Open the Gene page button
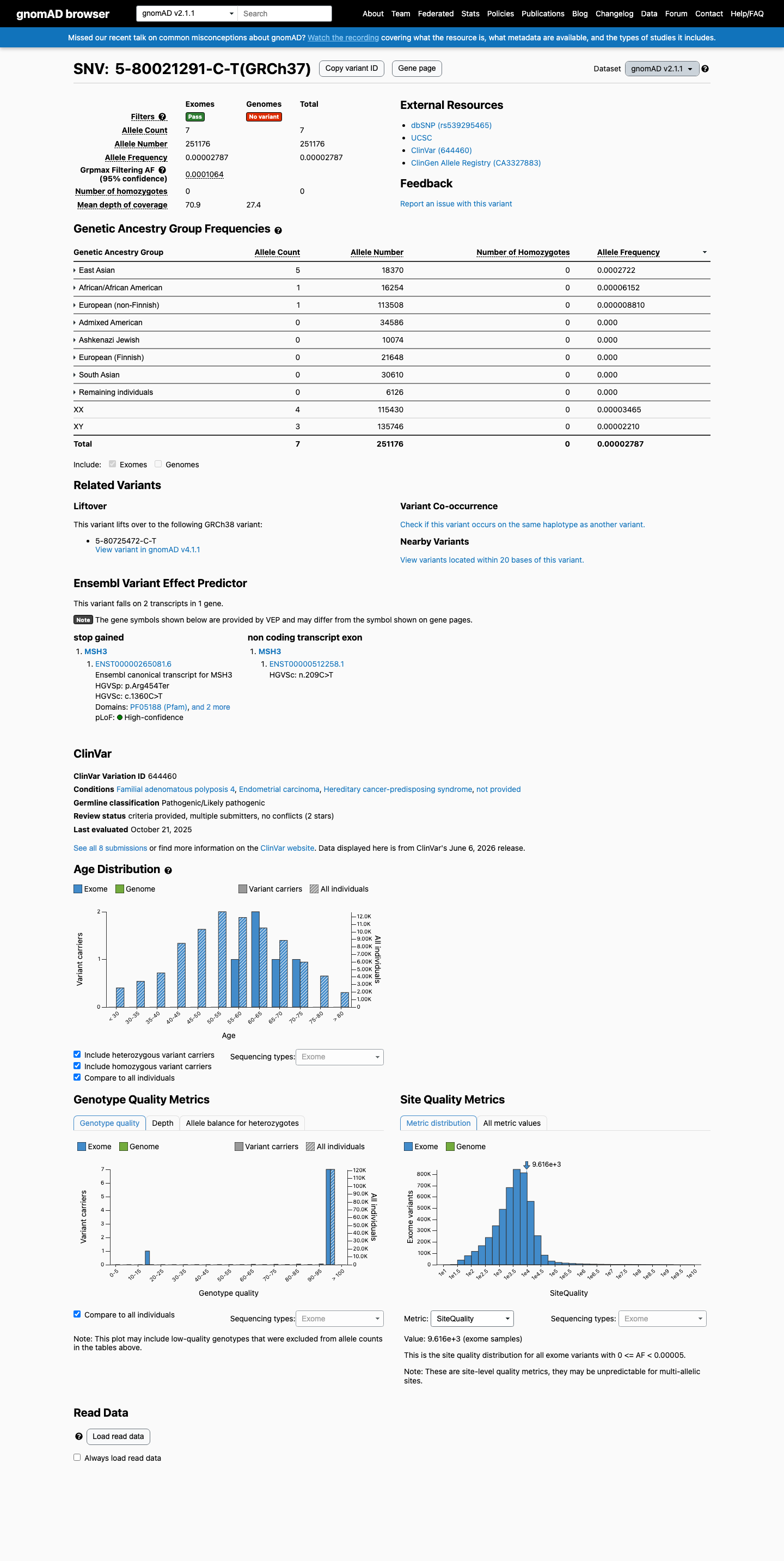The width and height of the screenshot is (784, 1561). pos(417,69)
